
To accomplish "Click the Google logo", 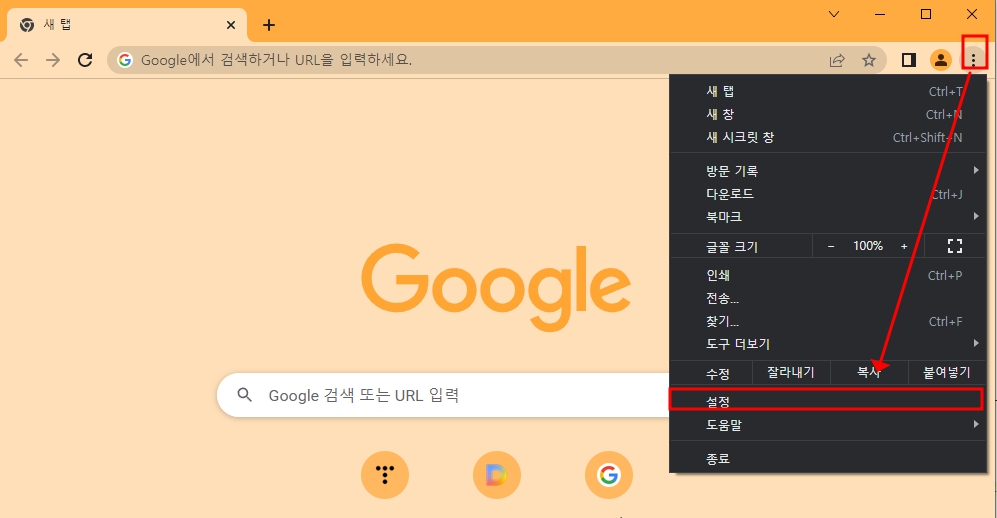I will (497, 286).
